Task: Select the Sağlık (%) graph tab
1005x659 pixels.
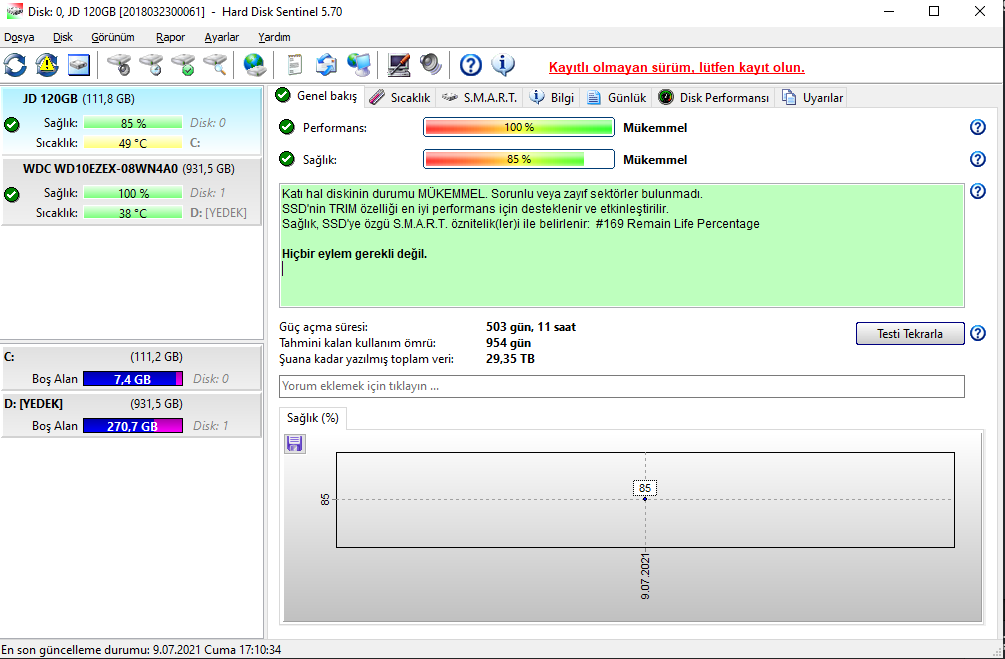Action: [313, 418]
